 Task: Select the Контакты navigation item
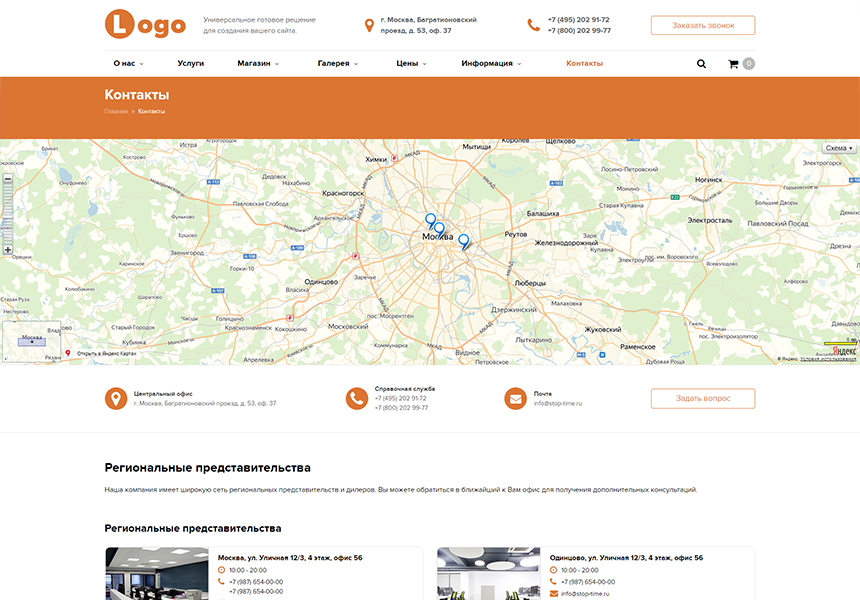(584, 63)
